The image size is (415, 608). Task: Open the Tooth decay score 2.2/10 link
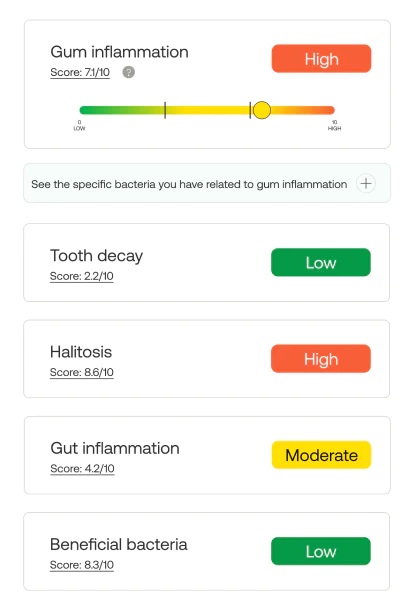click(x=81, y=276)
